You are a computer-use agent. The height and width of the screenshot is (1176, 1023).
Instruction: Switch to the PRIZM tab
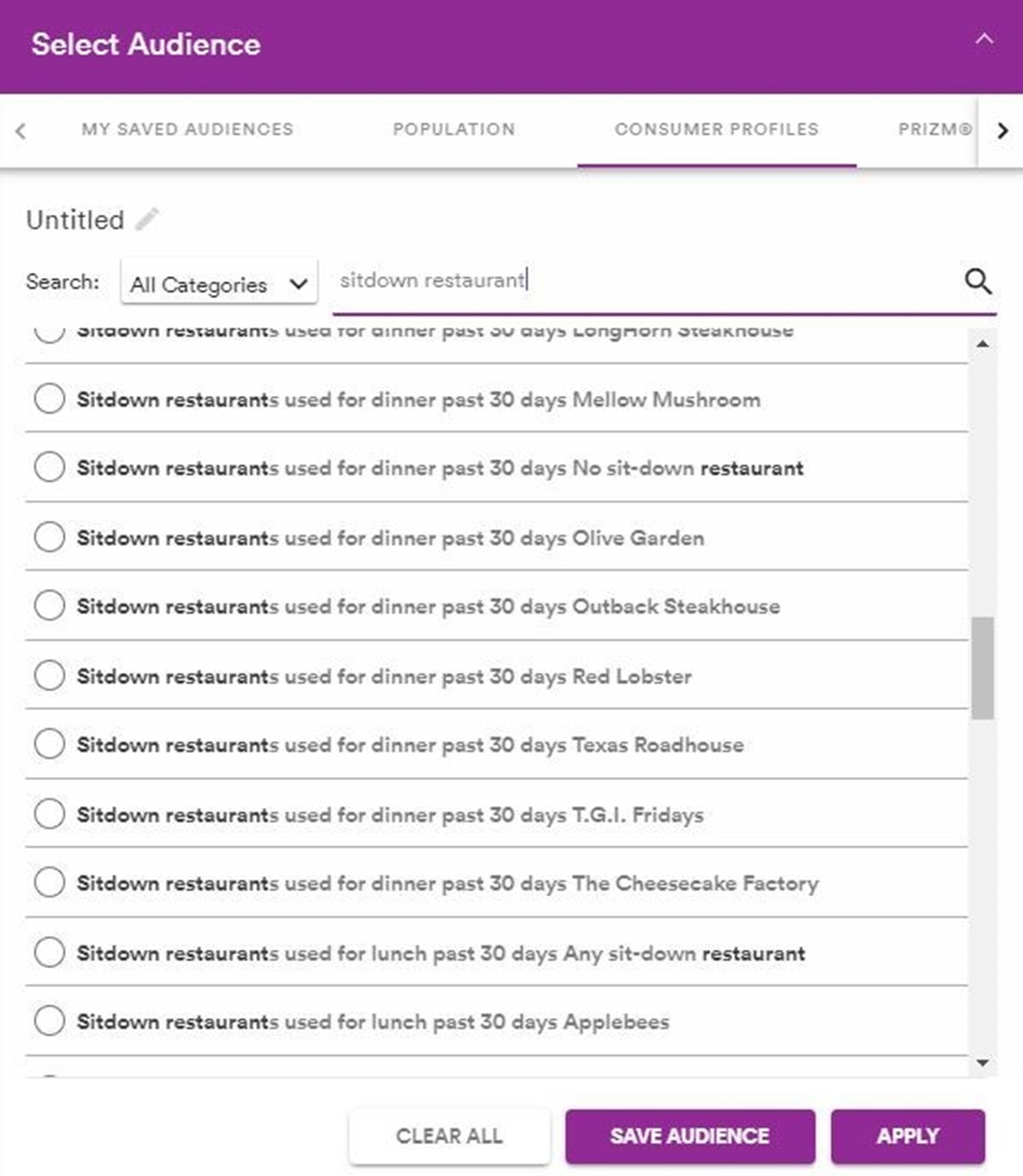[934, 129]
